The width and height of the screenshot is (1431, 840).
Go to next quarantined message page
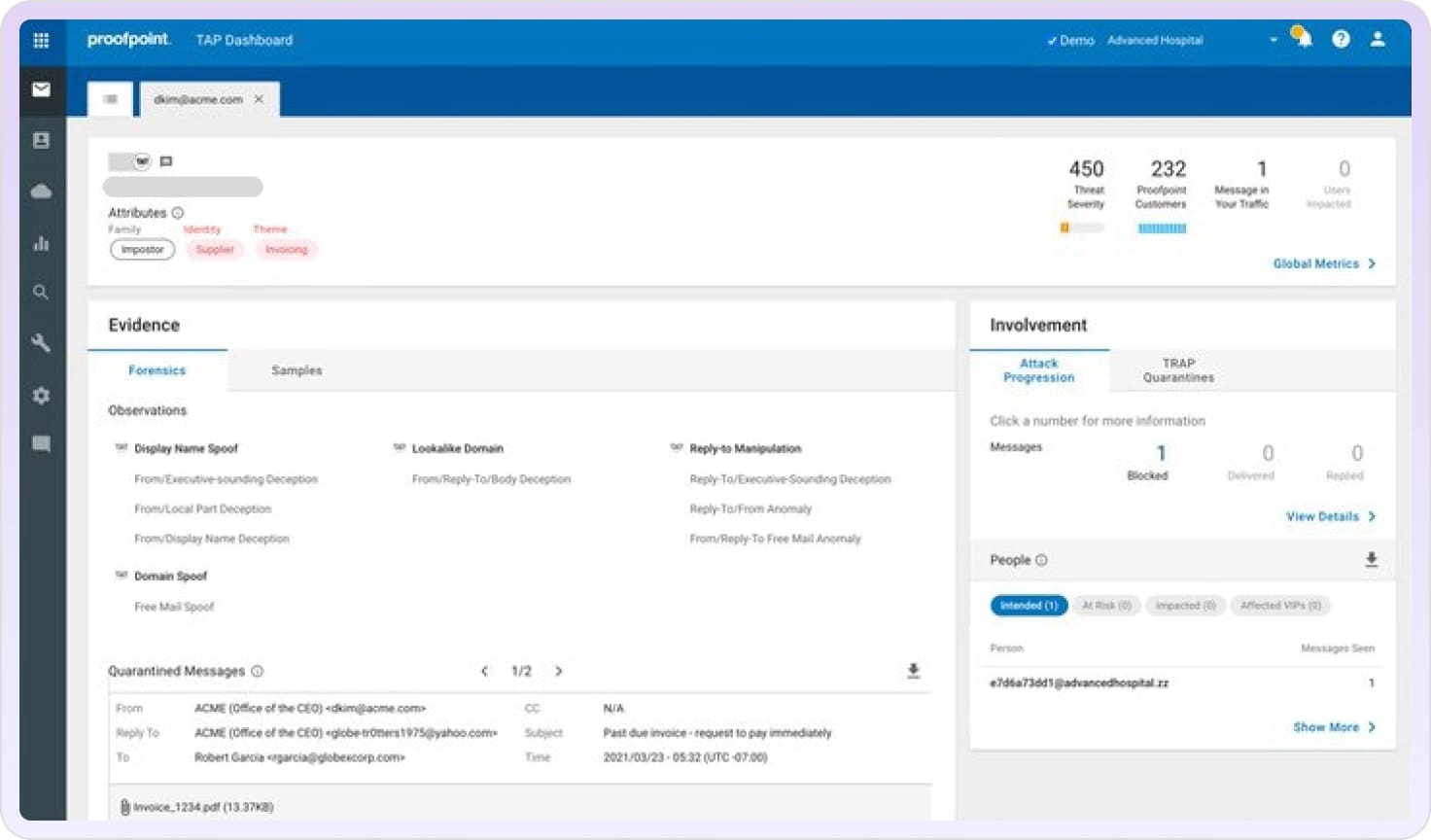(559, 671)
